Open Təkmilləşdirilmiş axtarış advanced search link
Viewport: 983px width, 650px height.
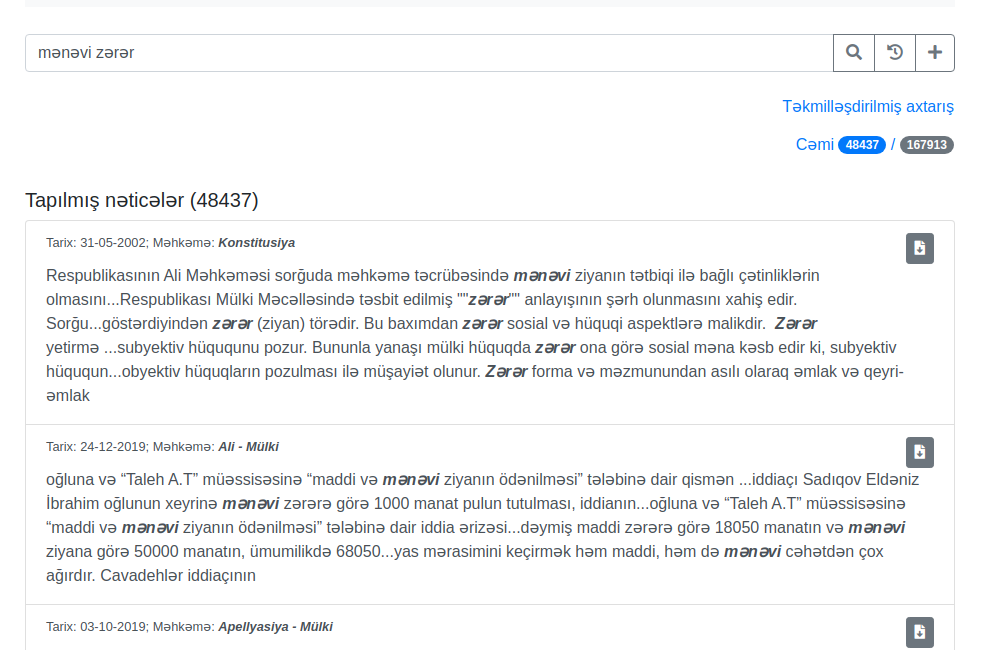[868, 107]
